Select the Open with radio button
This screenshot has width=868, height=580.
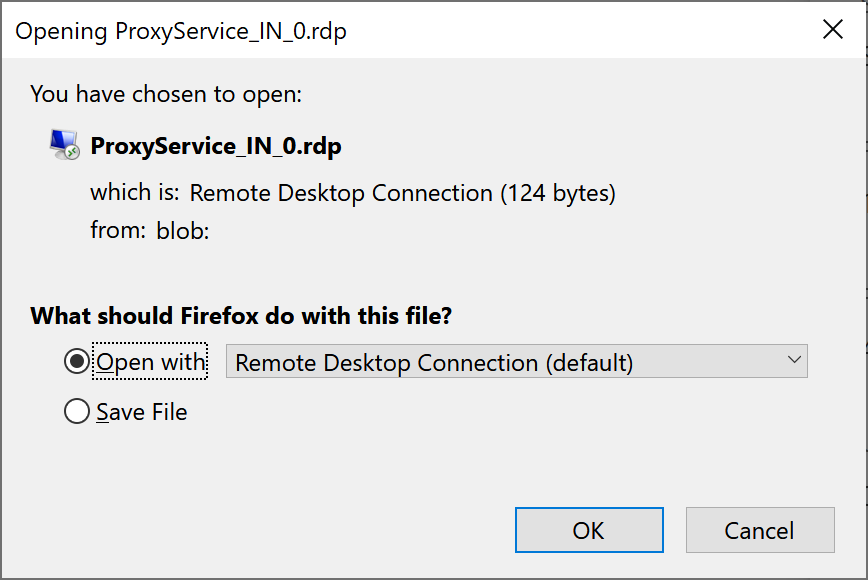tap(76, 362)
